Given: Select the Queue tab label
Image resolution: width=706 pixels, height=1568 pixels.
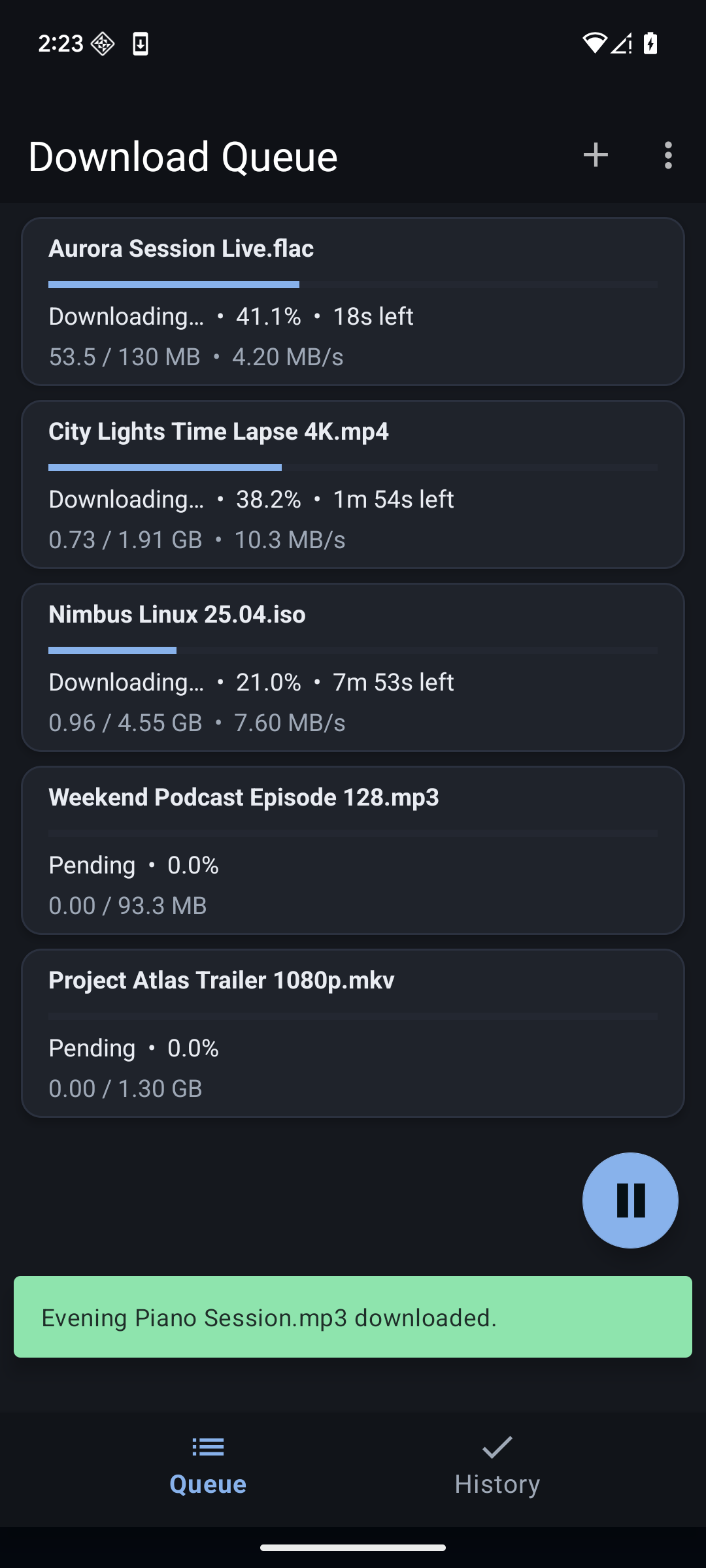Looking at the screenshot, I should click(208, 1484).
